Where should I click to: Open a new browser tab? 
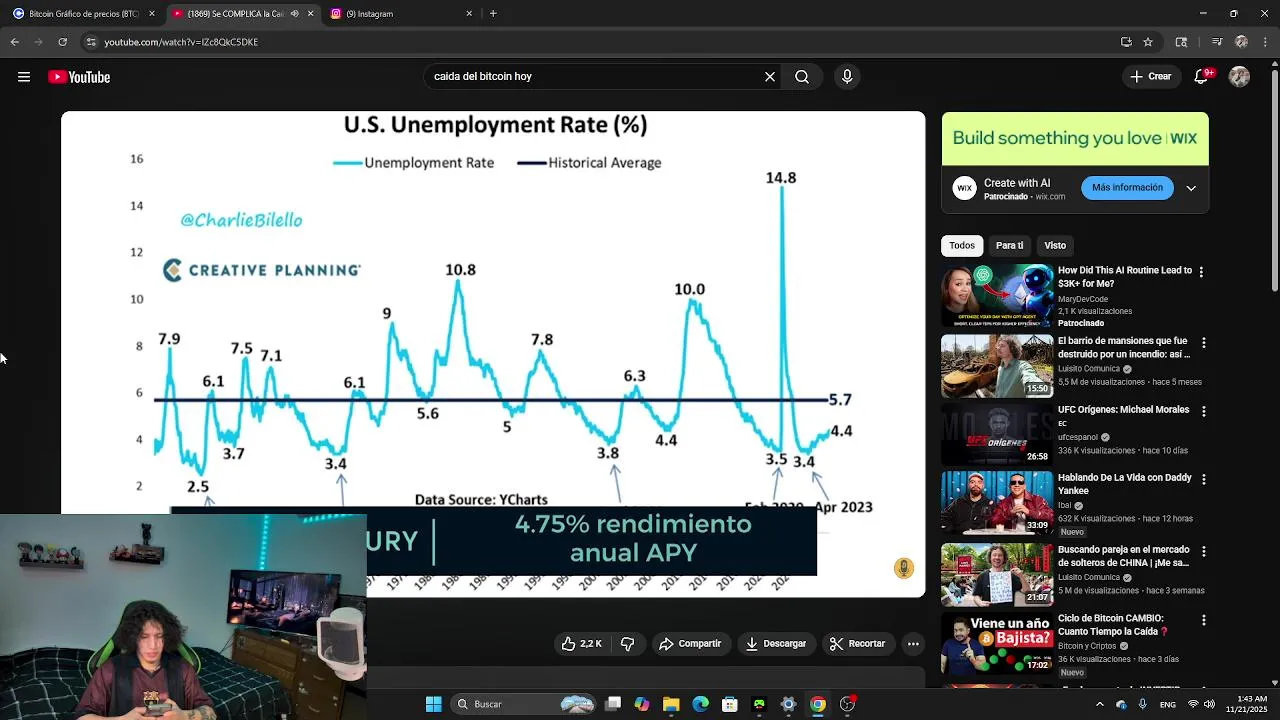coord(493,14)
